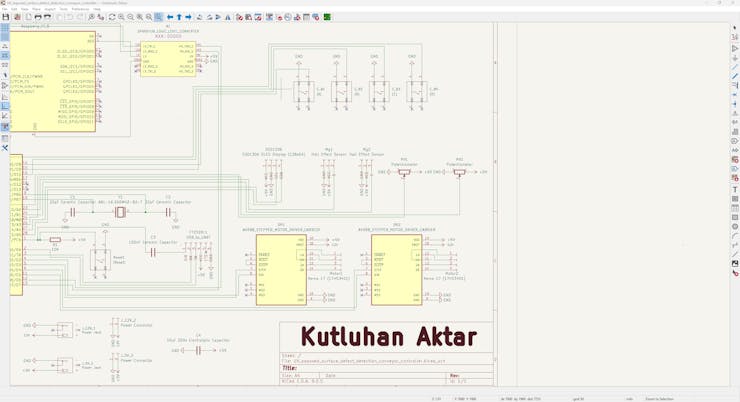Open the Find tool (magnifier with binoculars)
The height and width of the screenshot is (402, 740).
tap(91, 17)
